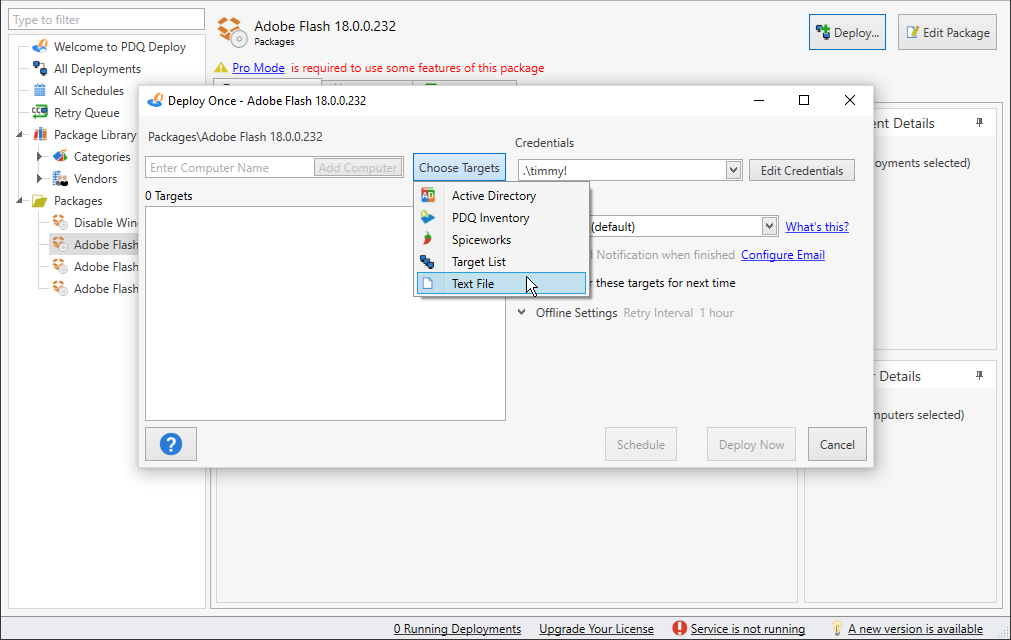This screenshot has height=640, width=1011.
Task: Click the Welcome to PDQ Deploy icon
Action: point(40,46)
